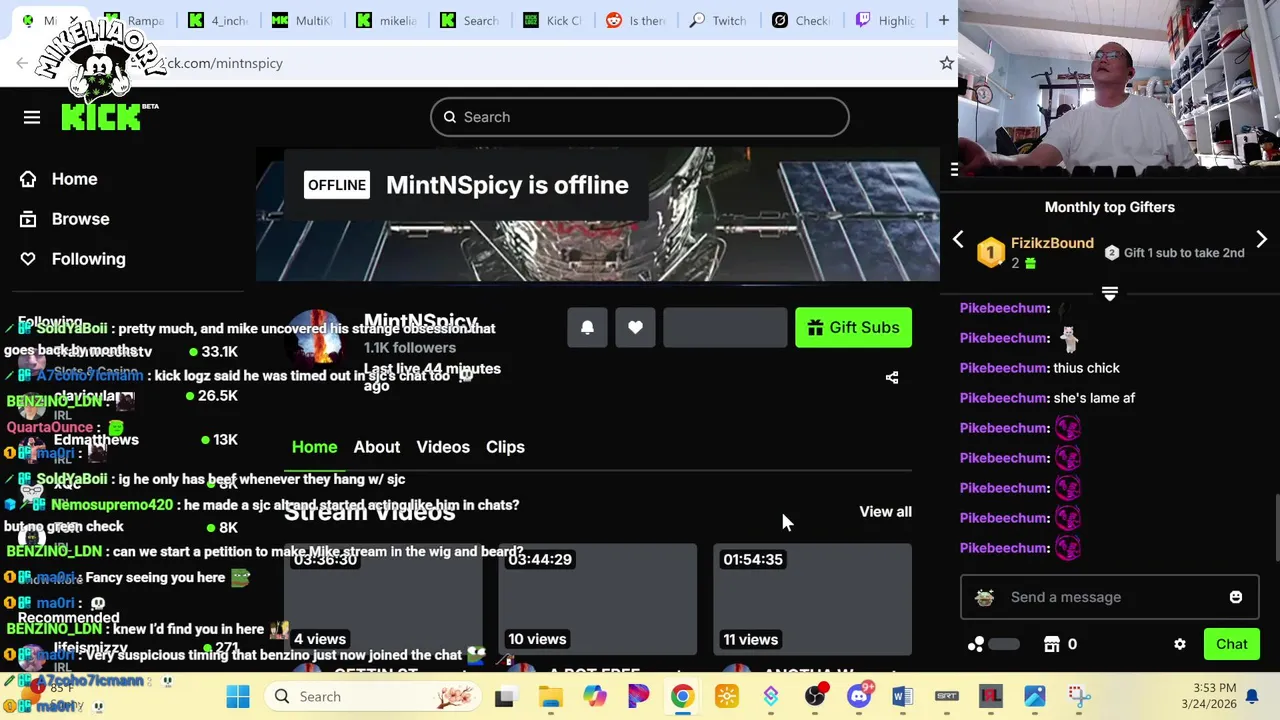The height and width of the screenshot is (720, 1280).
Task: Bookmark this page with the star icon
Action: click(946, 63)
